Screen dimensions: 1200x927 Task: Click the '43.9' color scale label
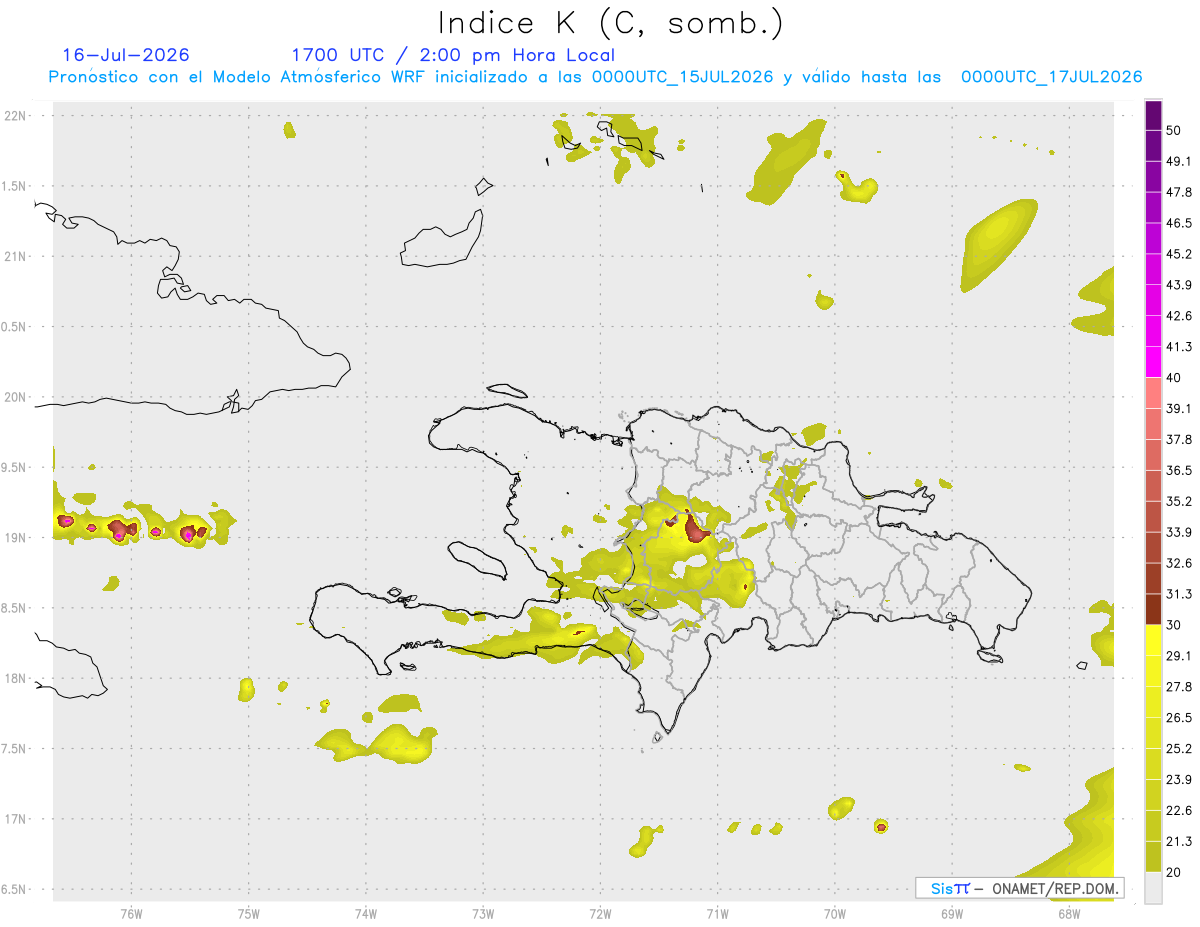tap(1179, 285)
